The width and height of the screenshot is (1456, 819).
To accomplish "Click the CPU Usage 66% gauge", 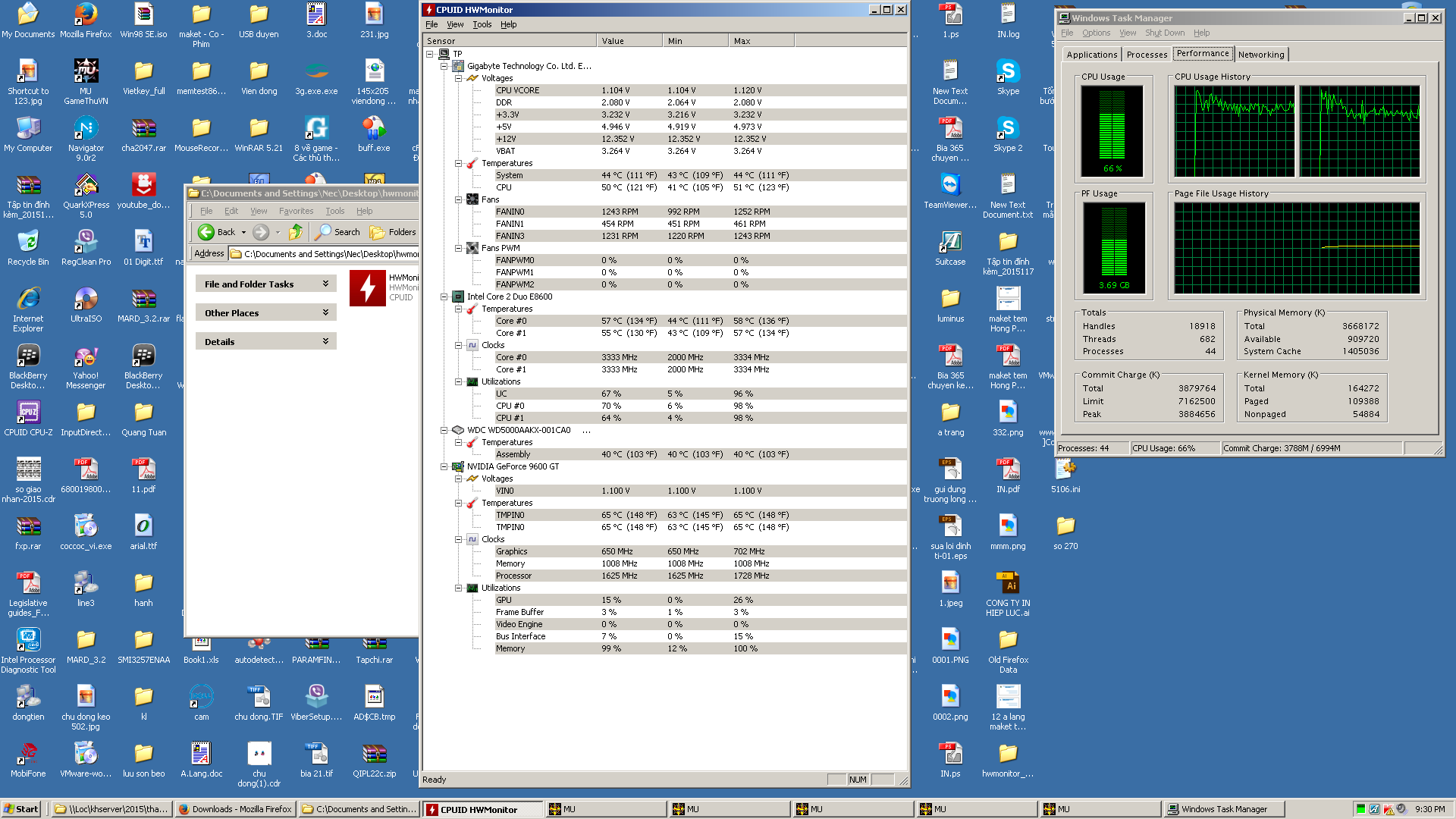I will (x=1112, y=130).
